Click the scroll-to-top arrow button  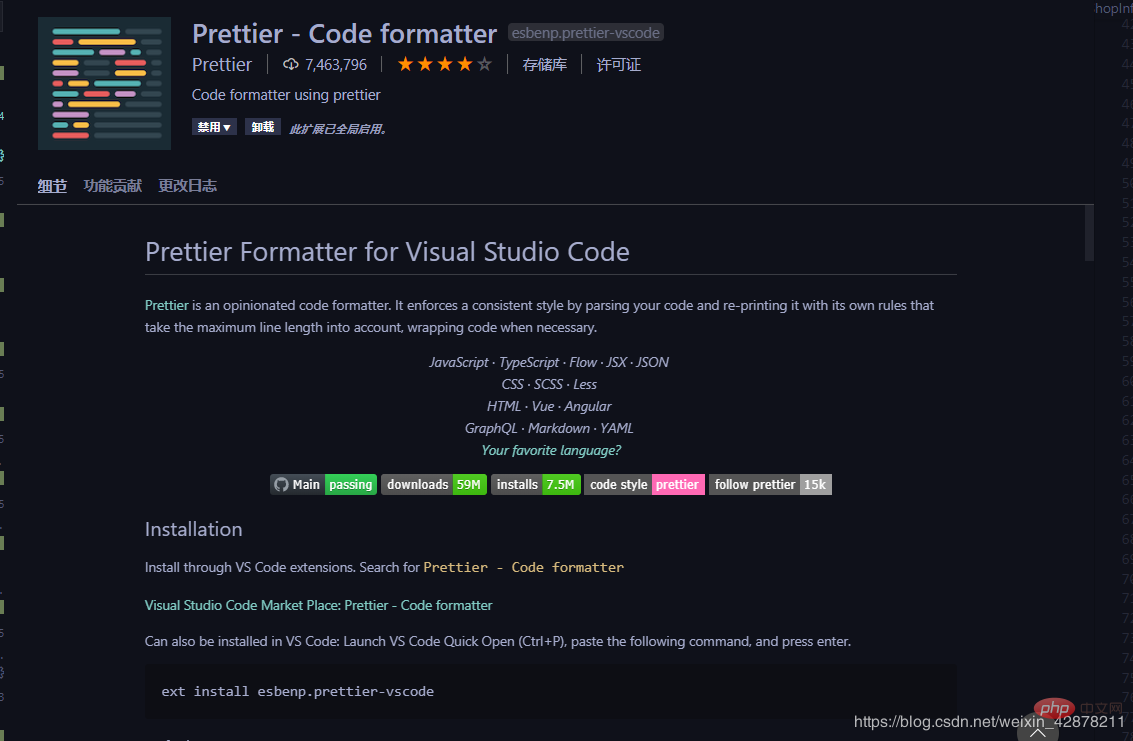[x=1038, y=732]
